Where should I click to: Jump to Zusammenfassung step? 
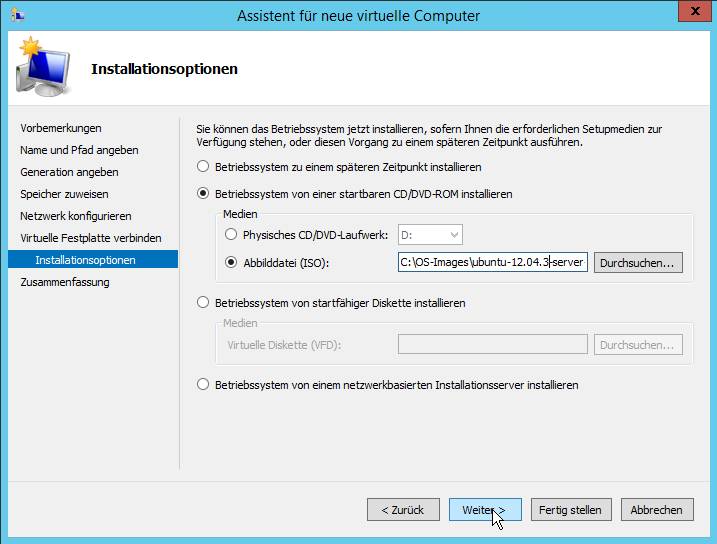click(x=65, y=282)
